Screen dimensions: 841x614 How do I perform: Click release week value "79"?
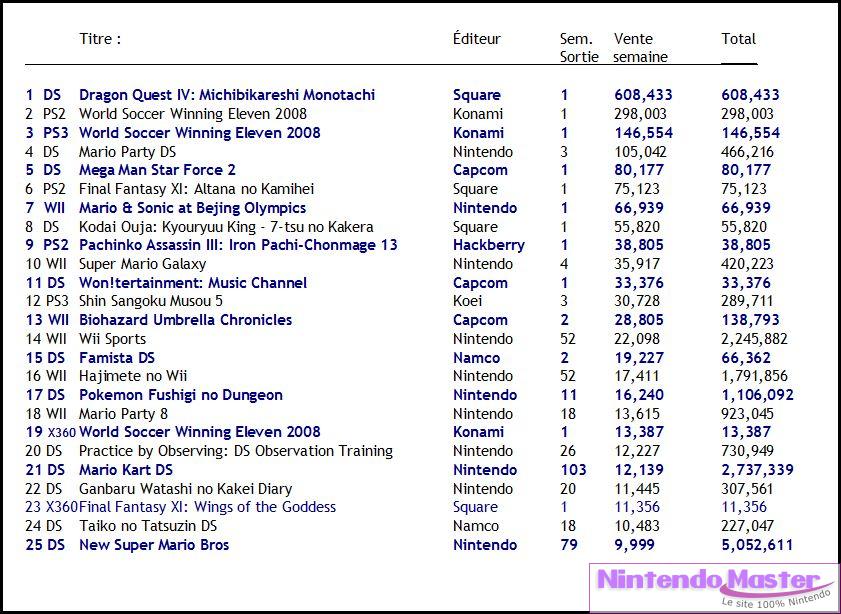(569, 545)
